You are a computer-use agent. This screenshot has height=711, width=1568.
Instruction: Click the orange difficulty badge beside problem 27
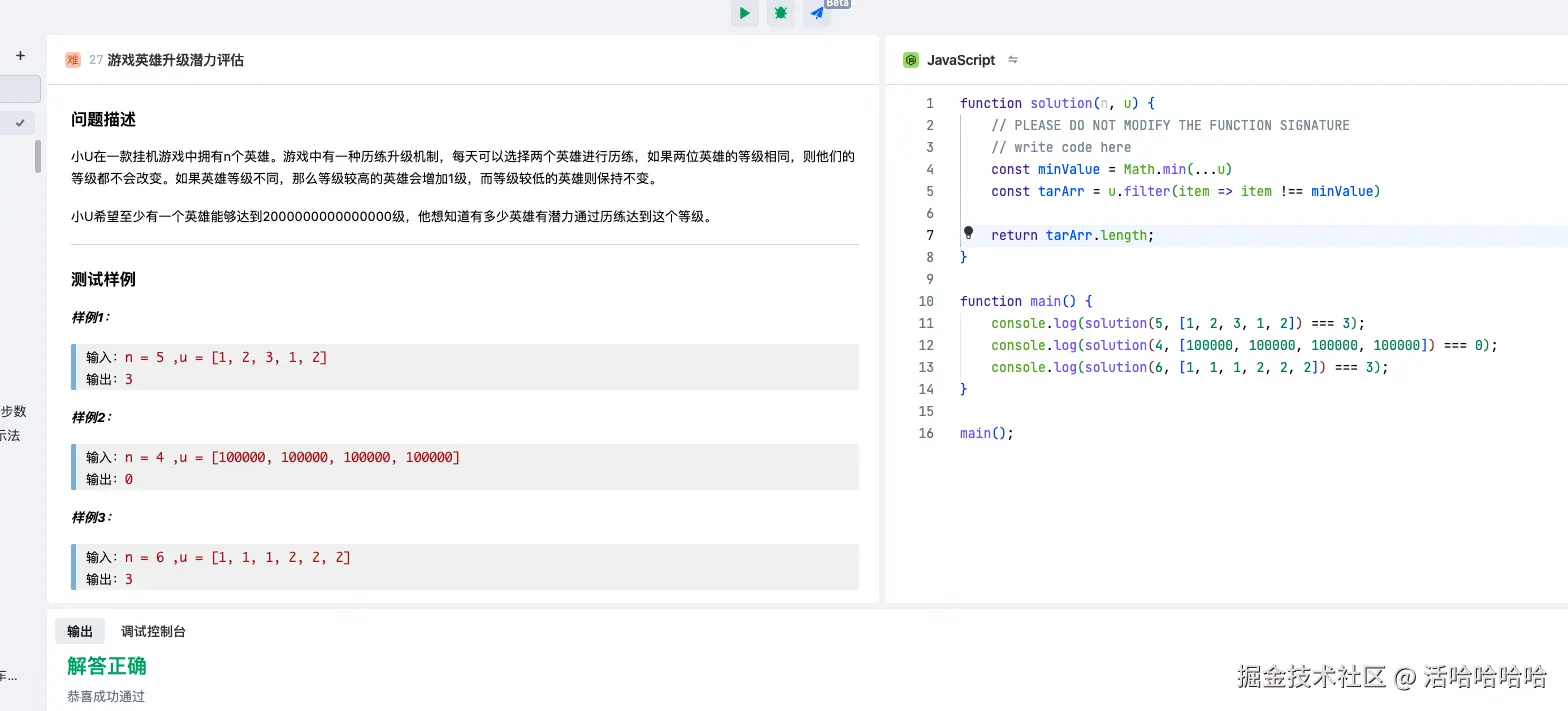73,60
